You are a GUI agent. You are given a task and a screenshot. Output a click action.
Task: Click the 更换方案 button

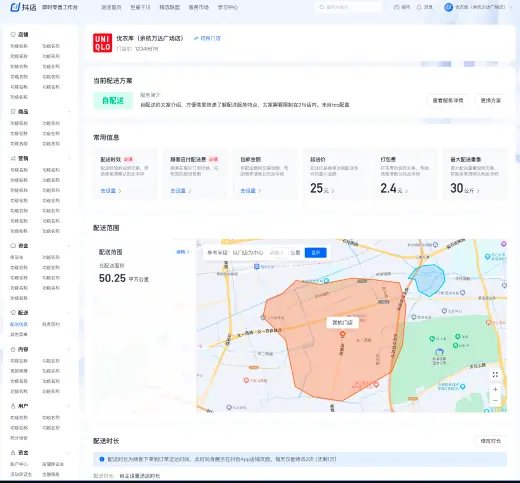point(491,100)
